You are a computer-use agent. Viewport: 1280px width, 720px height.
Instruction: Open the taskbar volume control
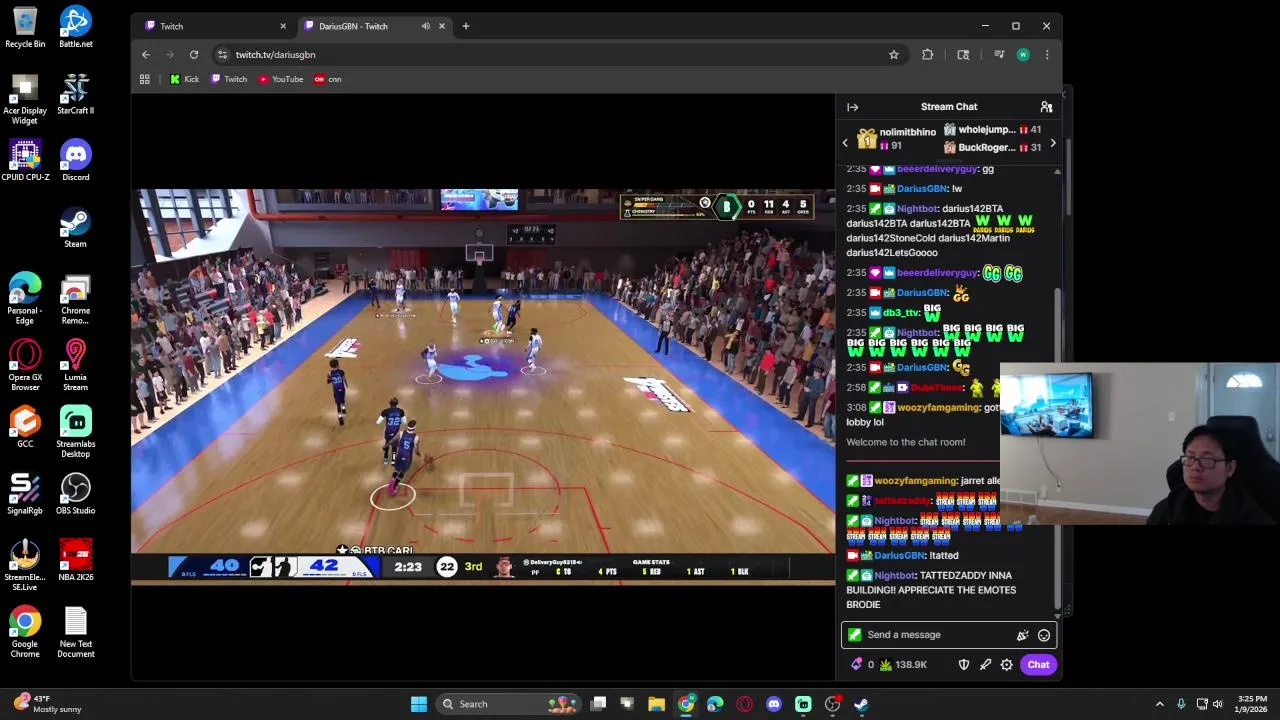pos(1218,704)
